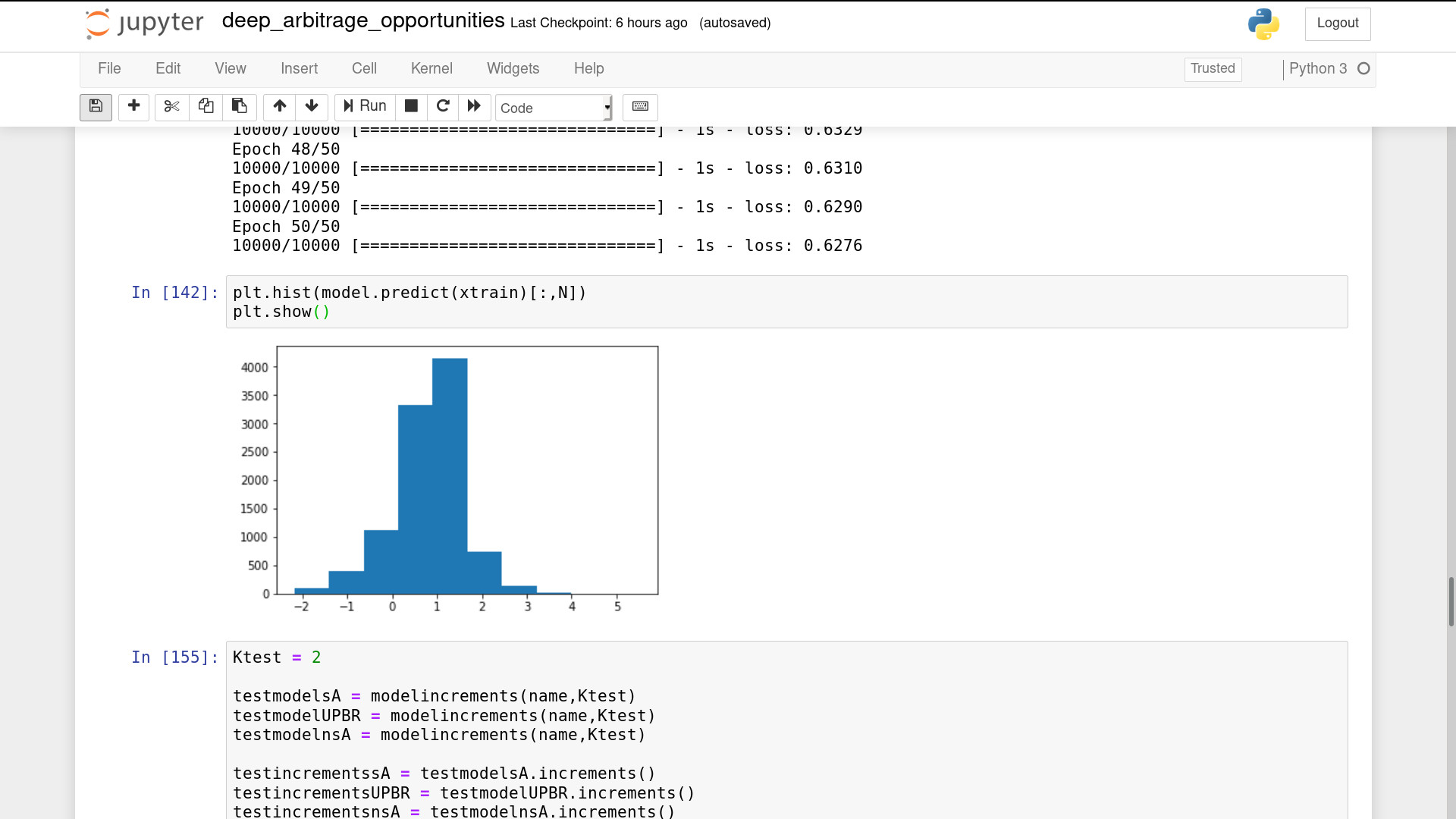Open the File menu
Screen dimensions: 1456x819
[109, 68]
